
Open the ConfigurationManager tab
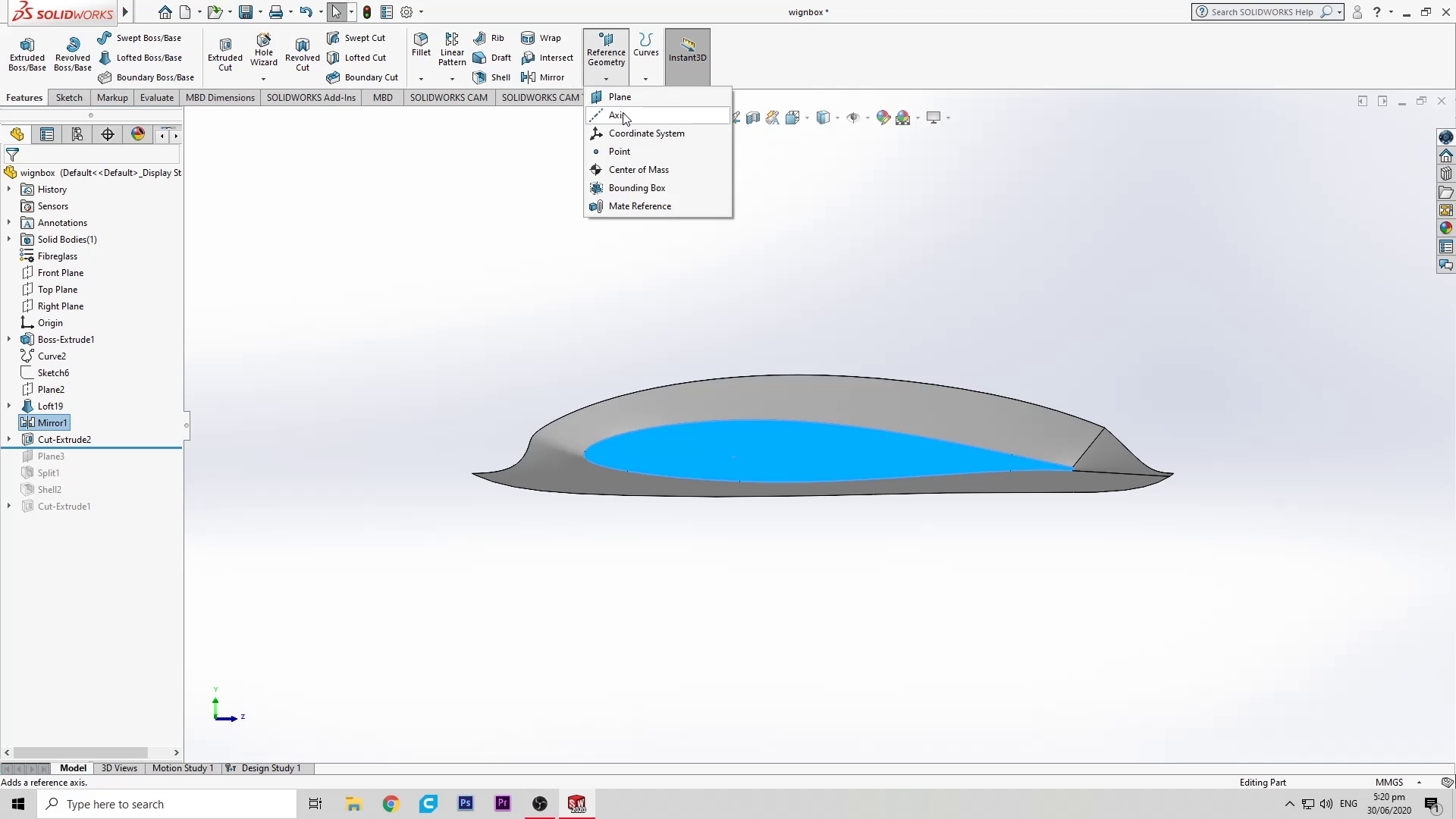[77, 135]
